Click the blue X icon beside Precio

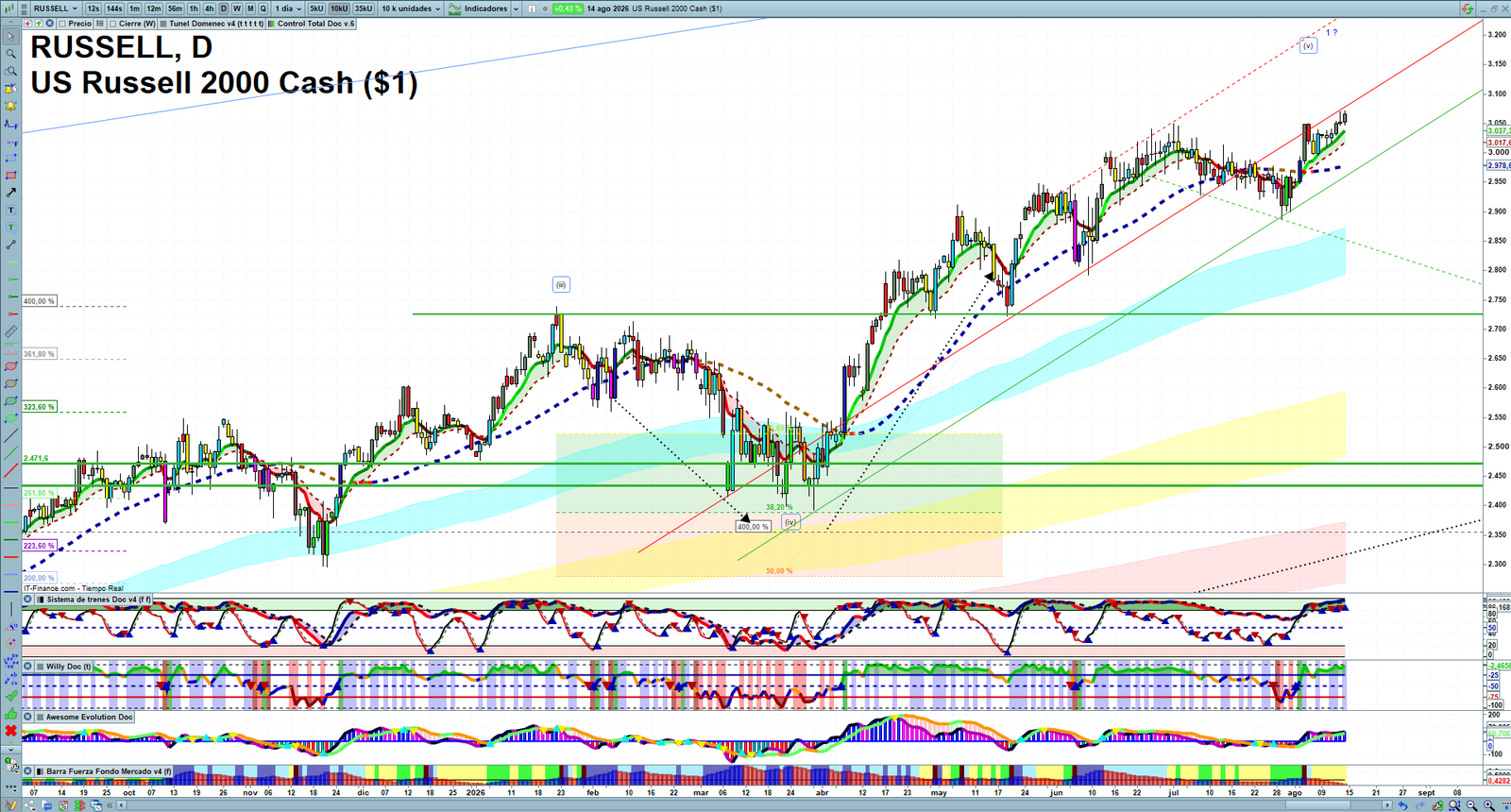click(x=49, y=24)
